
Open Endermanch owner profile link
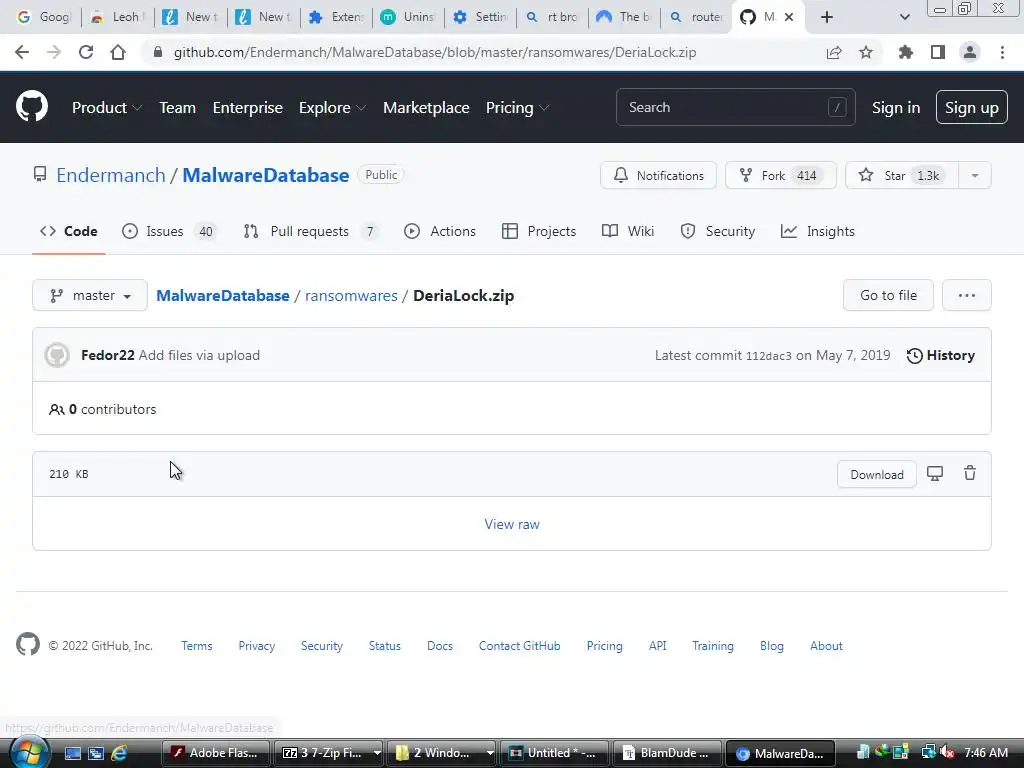(110, 175)
